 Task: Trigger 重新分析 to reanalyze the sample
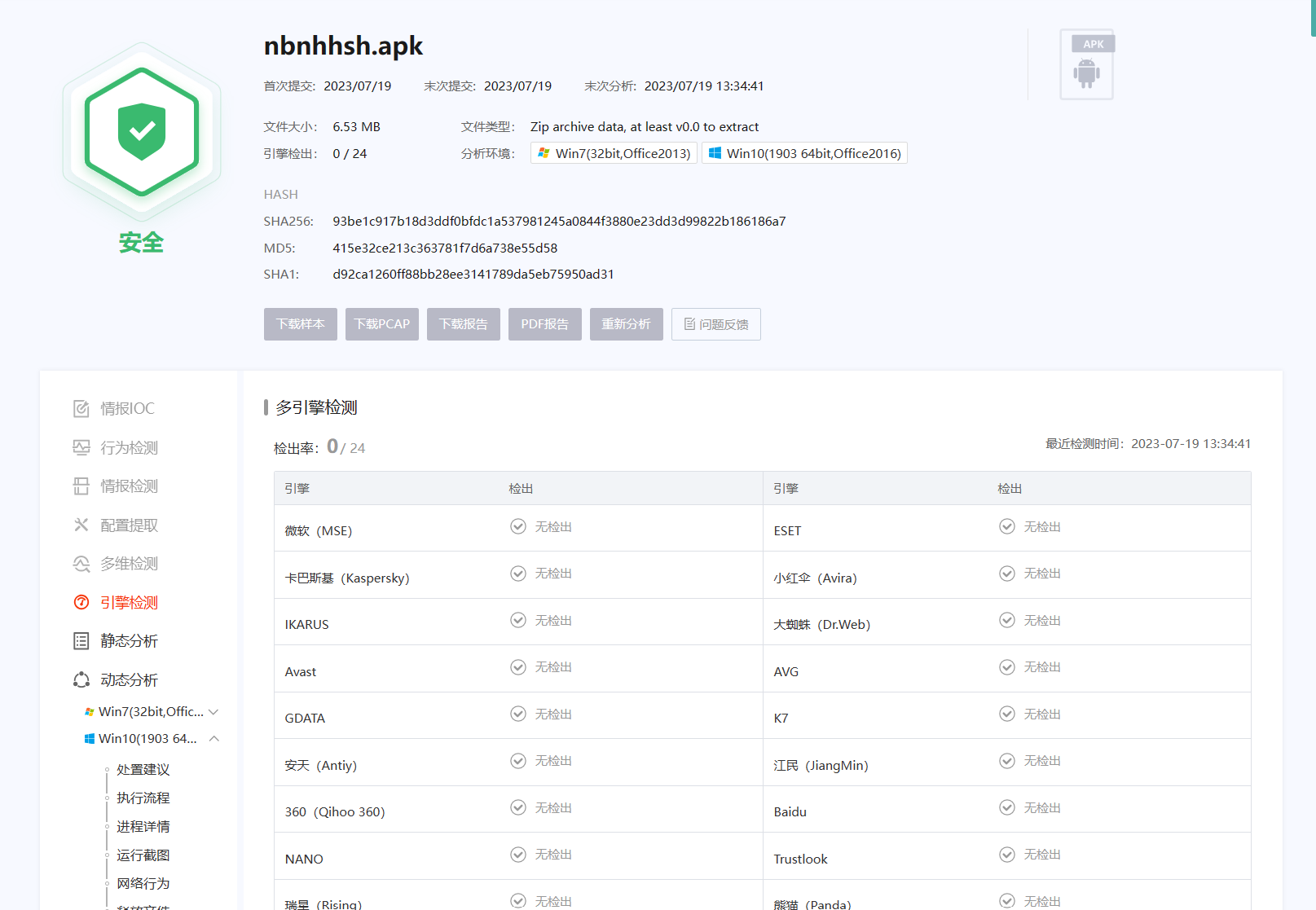[626, 323]
